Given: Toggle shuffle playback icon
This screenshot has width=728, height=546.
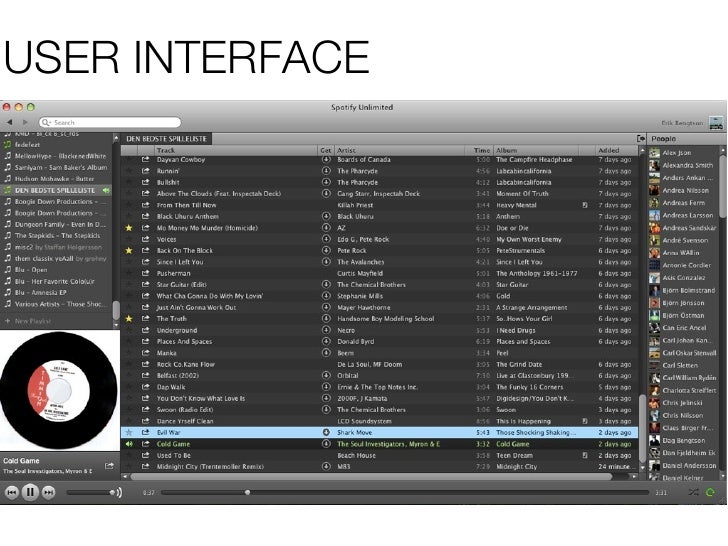Looking at the screenshot, I should [x=694, y=492].
